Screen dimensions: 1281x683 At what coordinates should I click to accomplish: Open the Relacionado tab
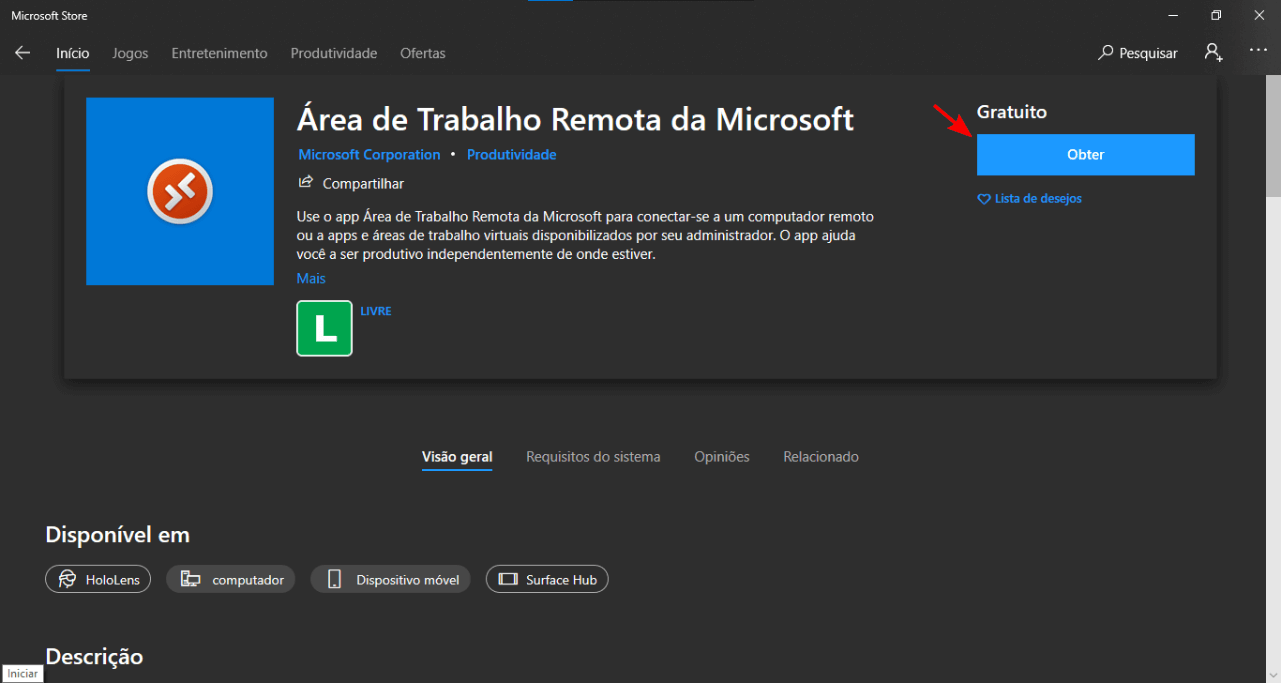pos(821,457)
